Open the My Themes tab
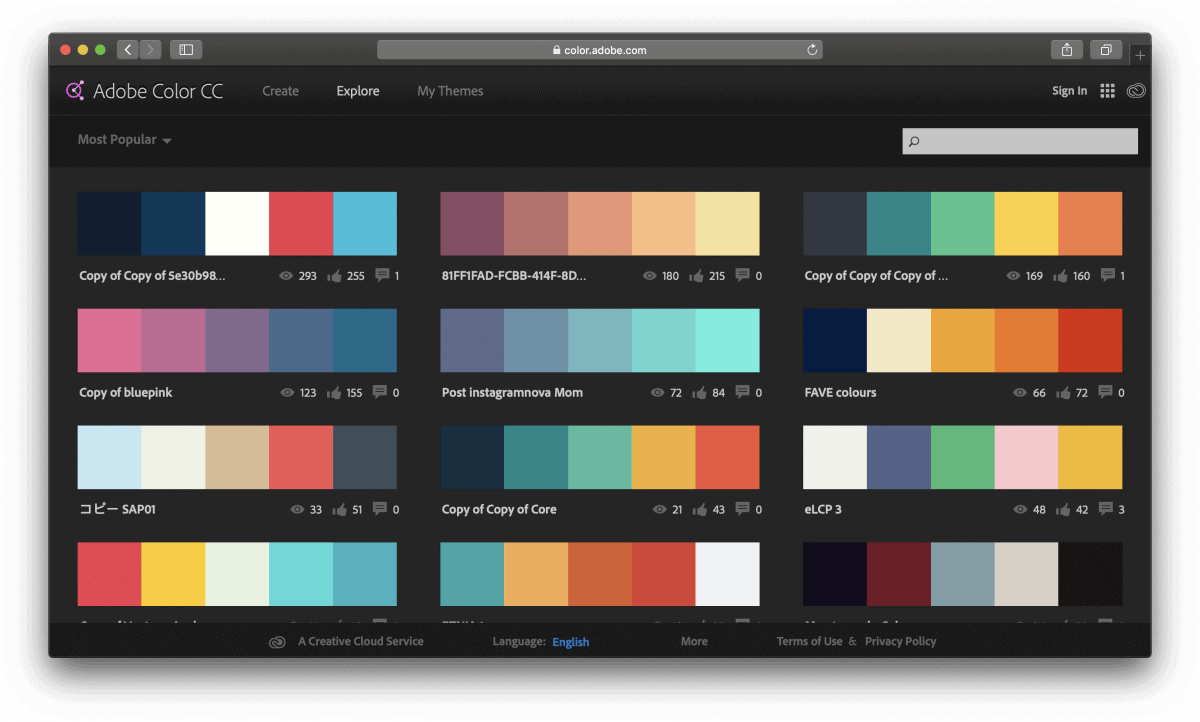 point(450,91)
